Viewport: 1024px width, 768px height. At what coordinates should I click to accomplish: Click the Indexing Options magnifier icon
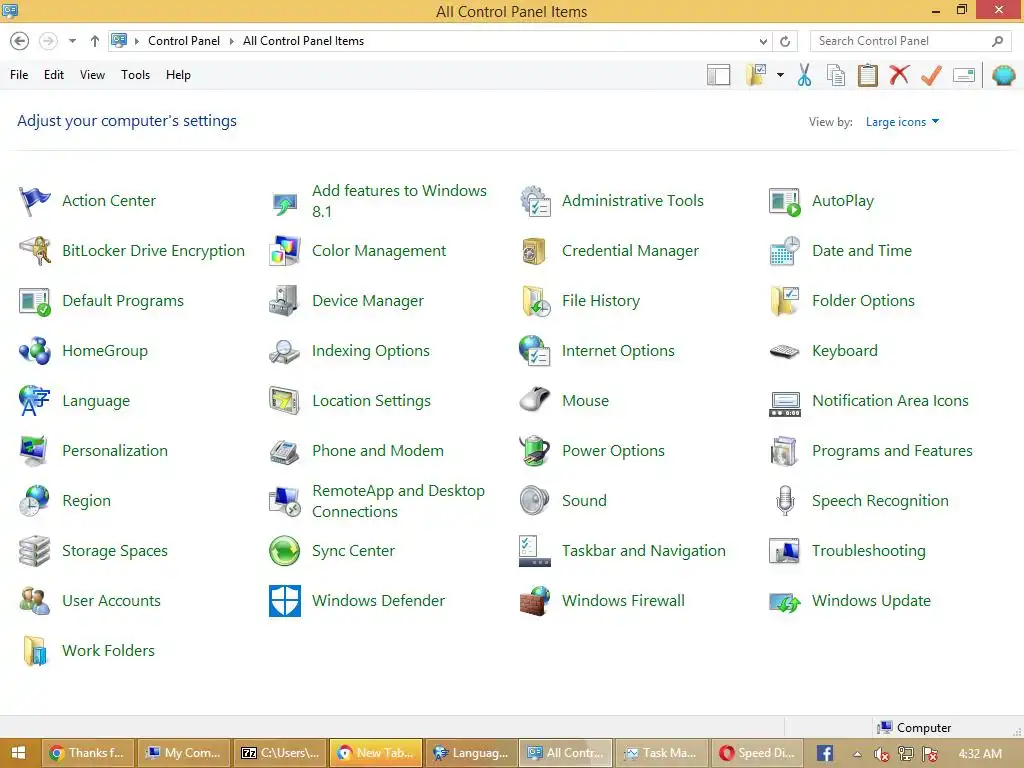pos(285,351)
